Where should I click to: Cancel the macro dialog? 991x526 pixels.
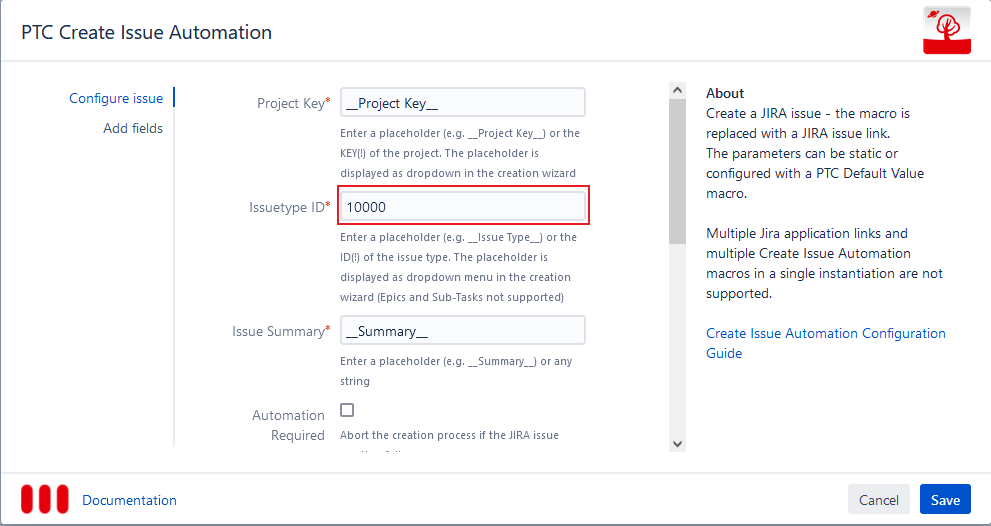(x=878, y=500)
